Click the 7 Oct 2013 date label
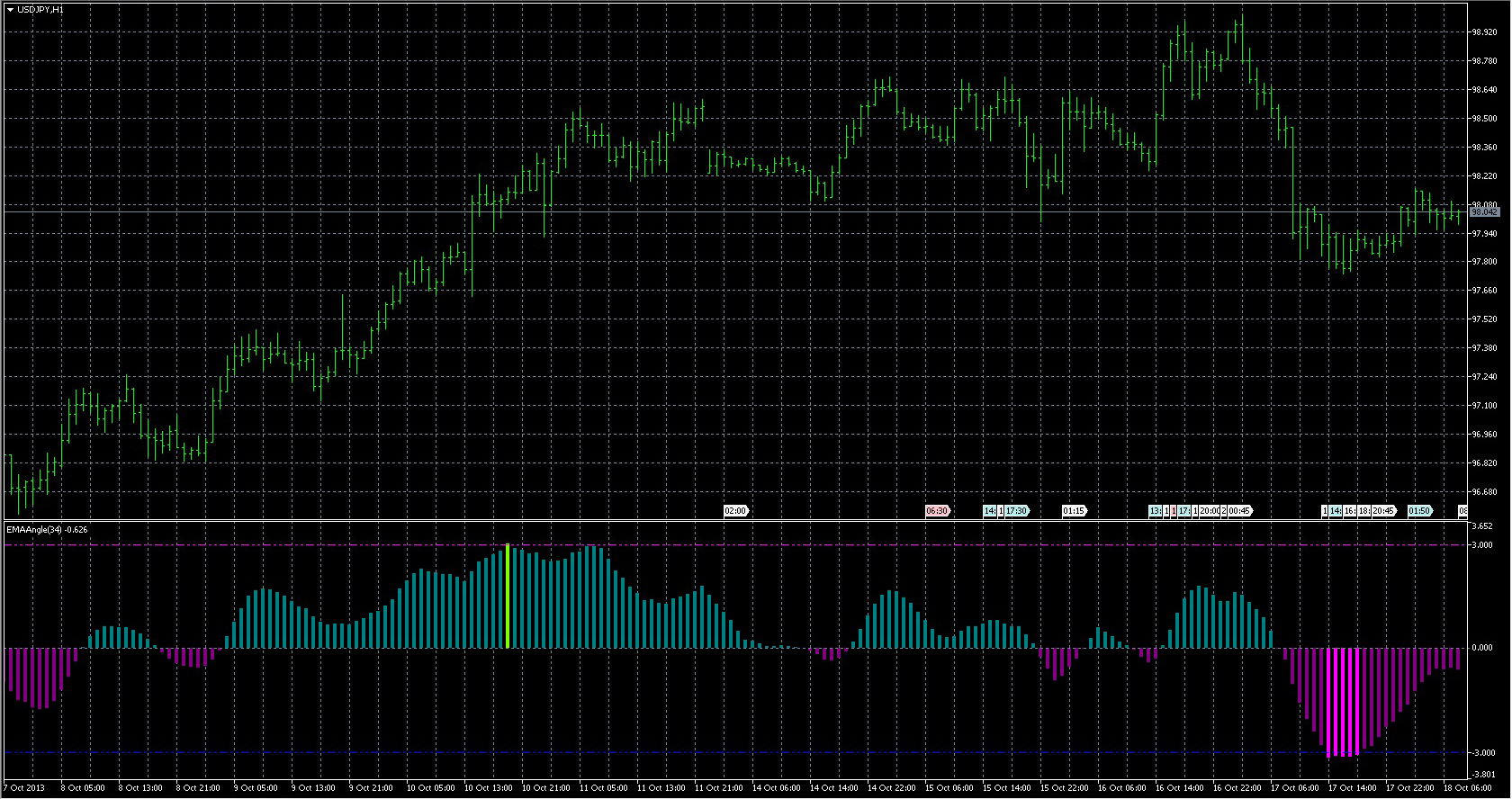The width and height of the screenshot is (1512, 799). click(x=24, y=788)
